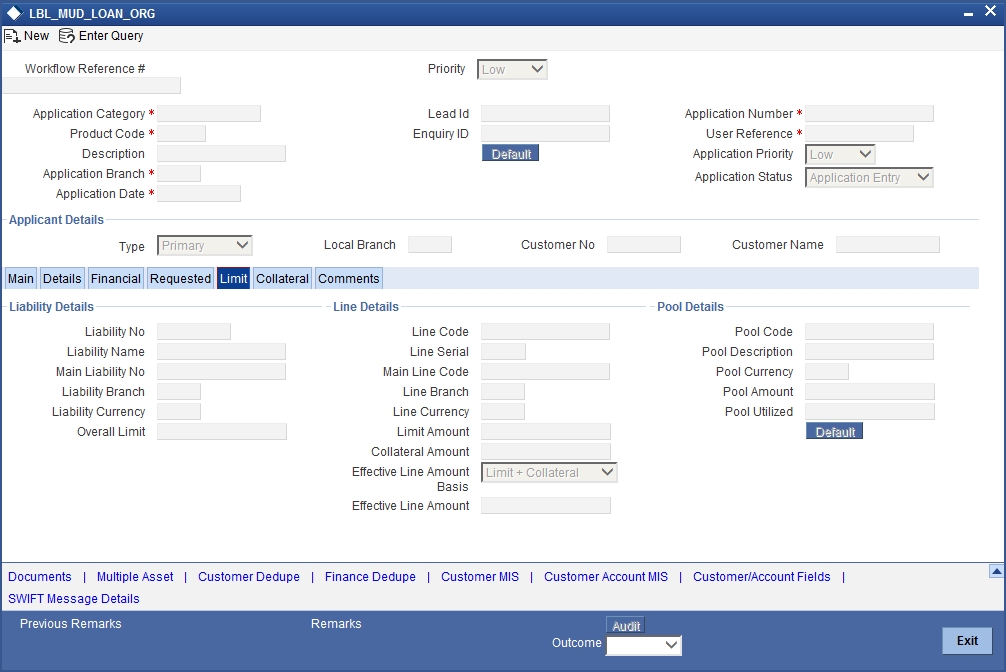This screenshot has width=1006, height=672.
Task: Open the Multiple Asset link
Action: click(x=135, y=576)
